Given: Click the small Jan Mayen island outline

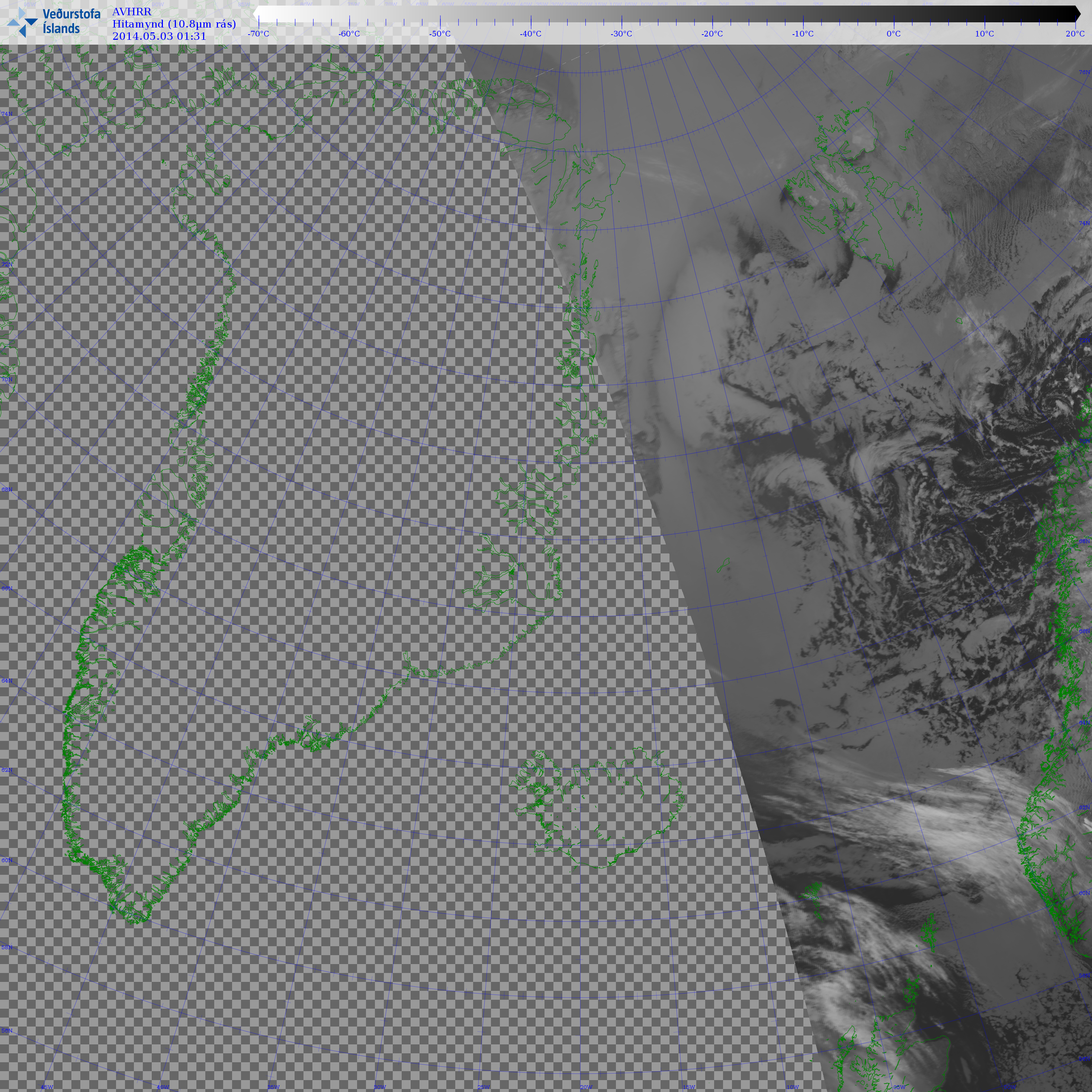Looking at the screenshot, I should click(723, 565).
